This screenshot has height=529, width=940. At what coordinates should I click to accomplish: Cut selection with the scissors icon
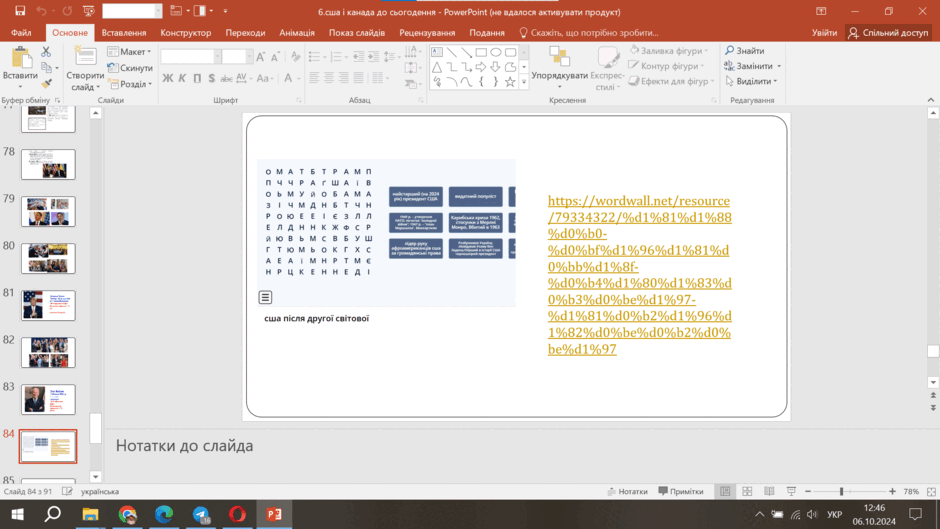tap(46, 52)
